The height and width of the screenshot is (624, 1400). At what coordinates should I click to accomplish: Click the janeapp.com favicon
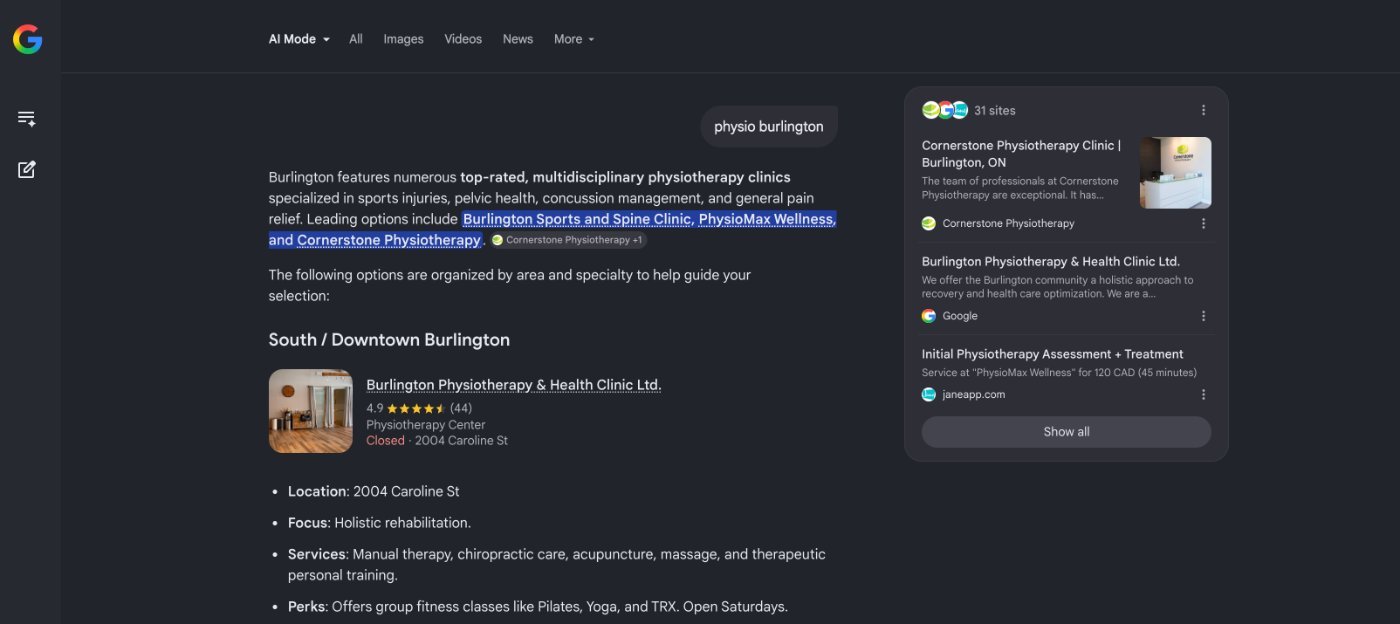929,395
